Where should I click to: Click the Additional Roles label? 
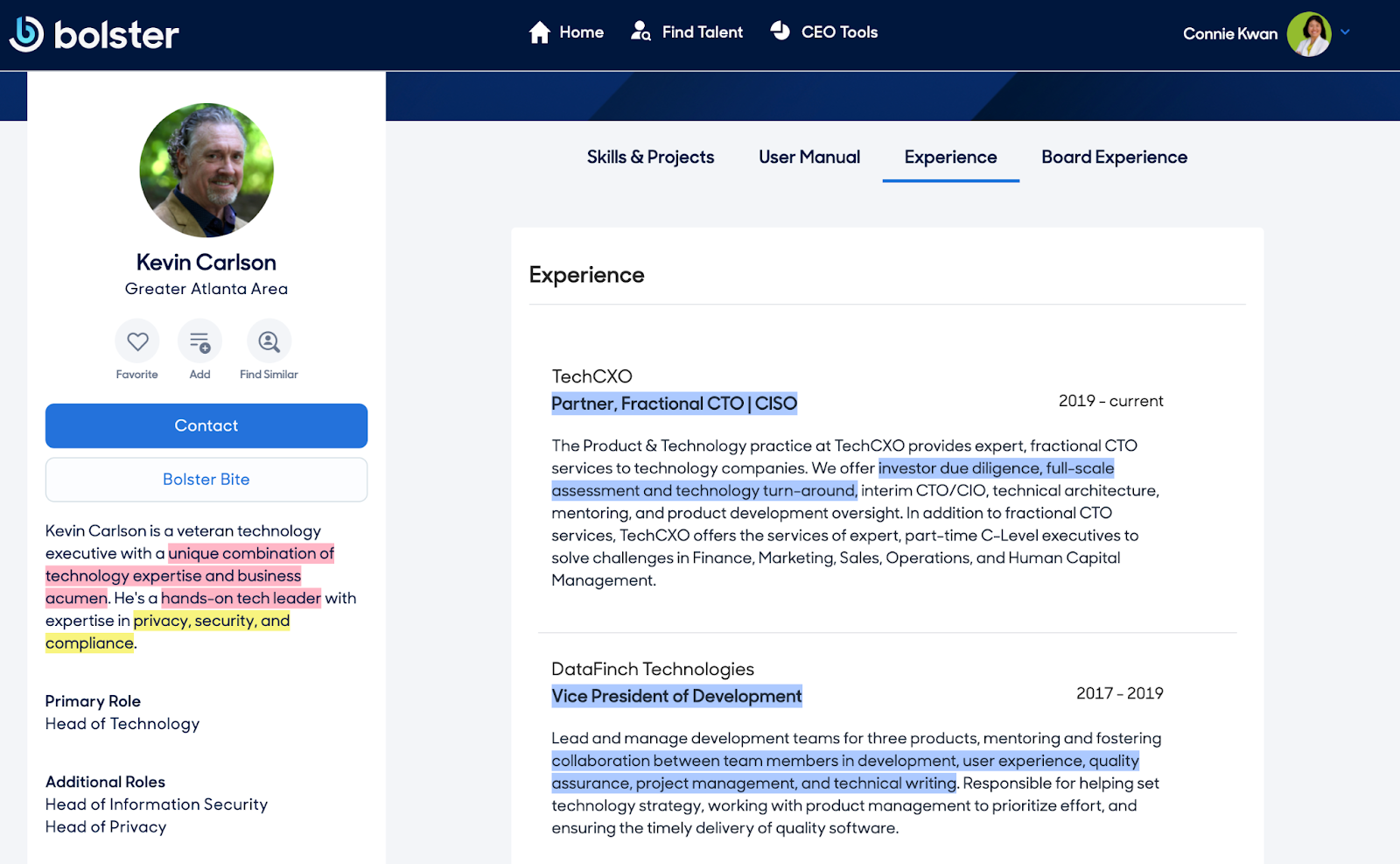pyautogui.click(x=105, y=782)
